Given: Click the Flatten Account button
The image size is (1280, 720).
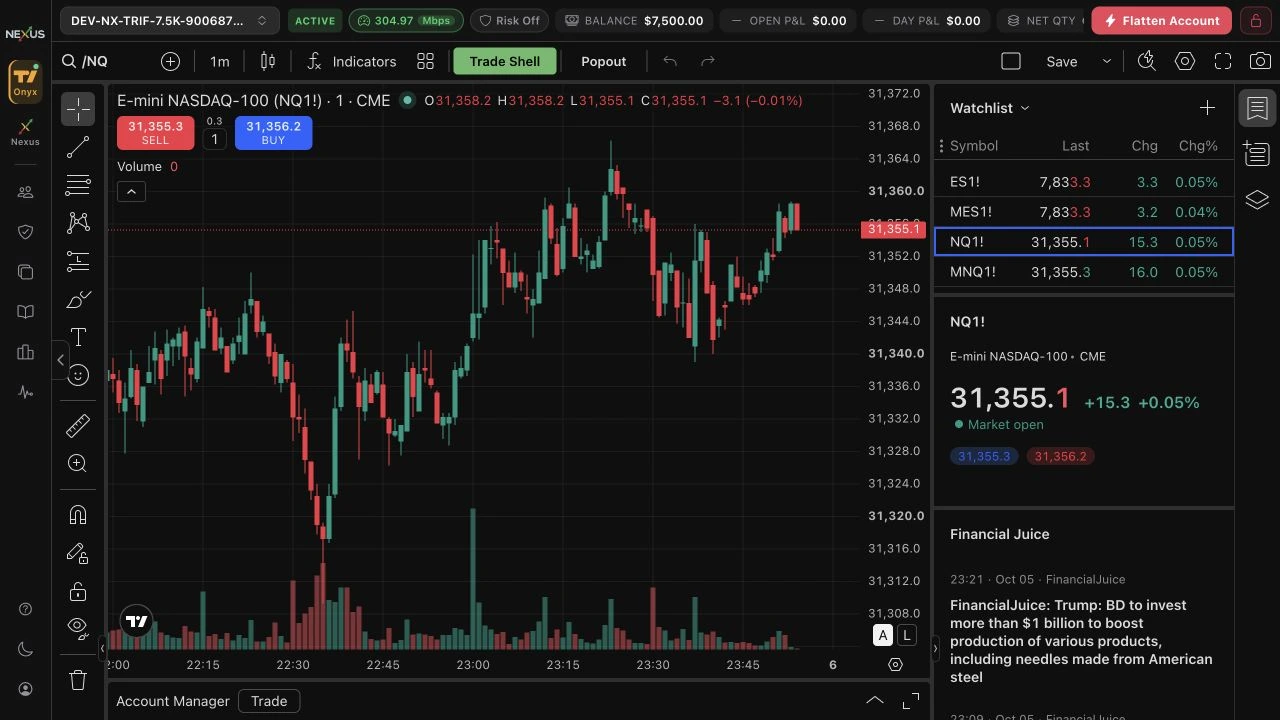Looking at the screenshot, I should click(1161, 20).
